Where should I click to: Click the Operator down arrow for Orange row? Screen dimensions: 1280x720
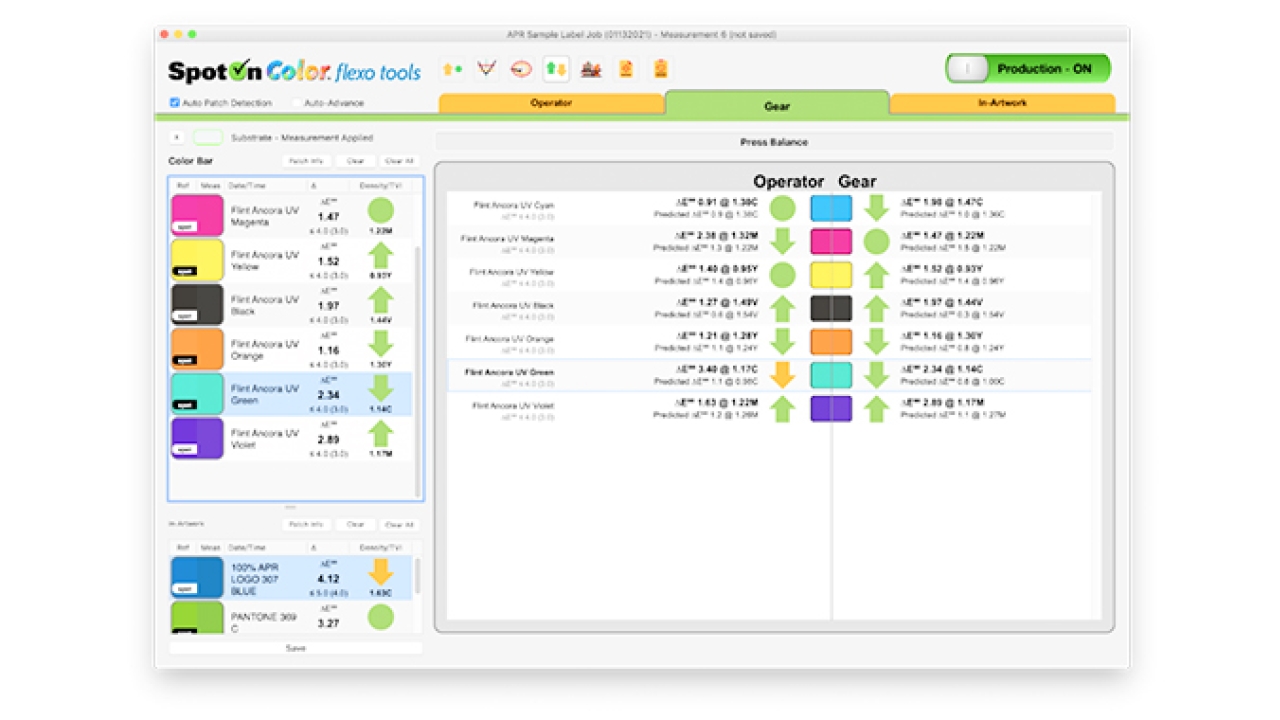pyautogui.click(x=784, y=342)
